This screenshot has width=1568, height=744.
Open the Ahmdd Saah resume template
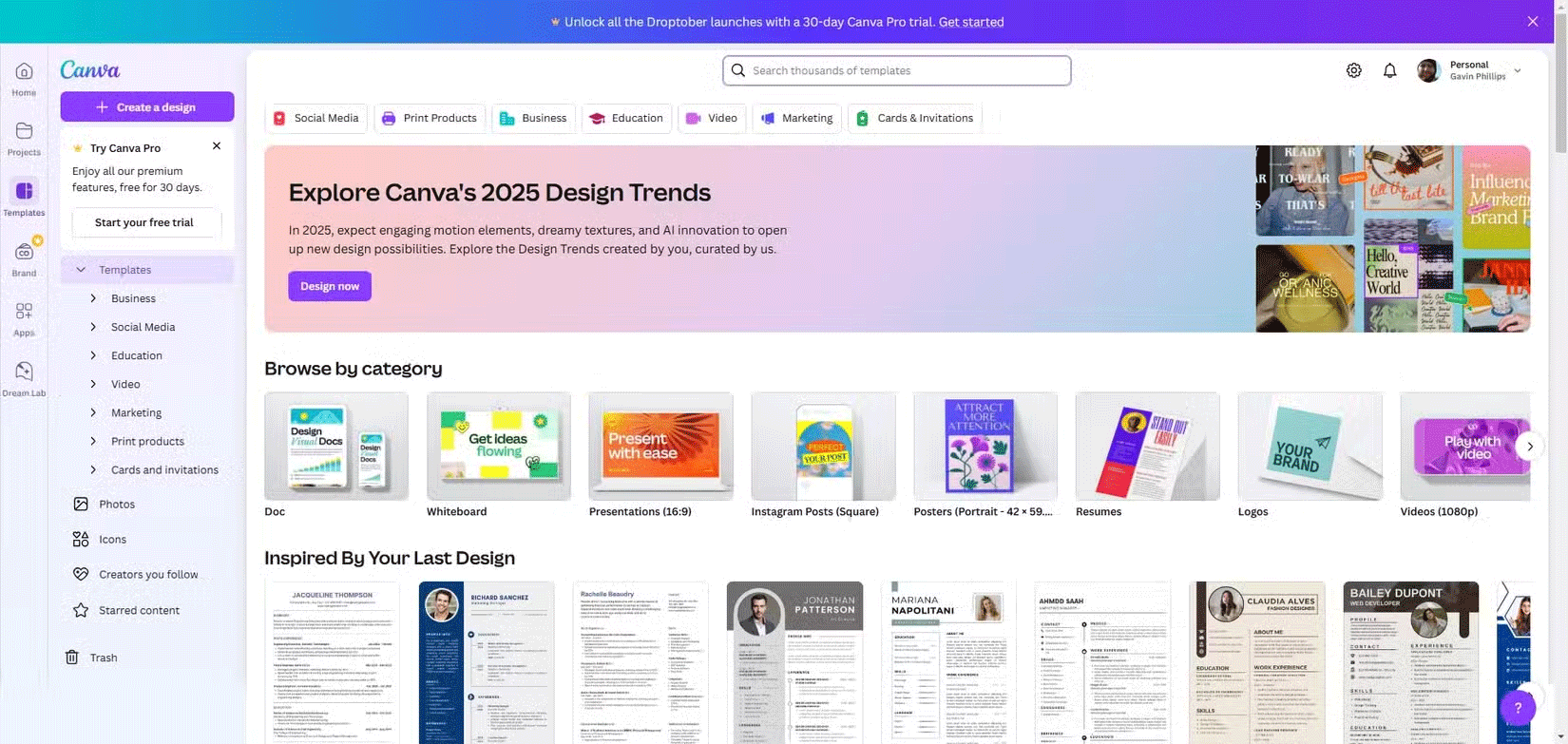pos(1103,662)
